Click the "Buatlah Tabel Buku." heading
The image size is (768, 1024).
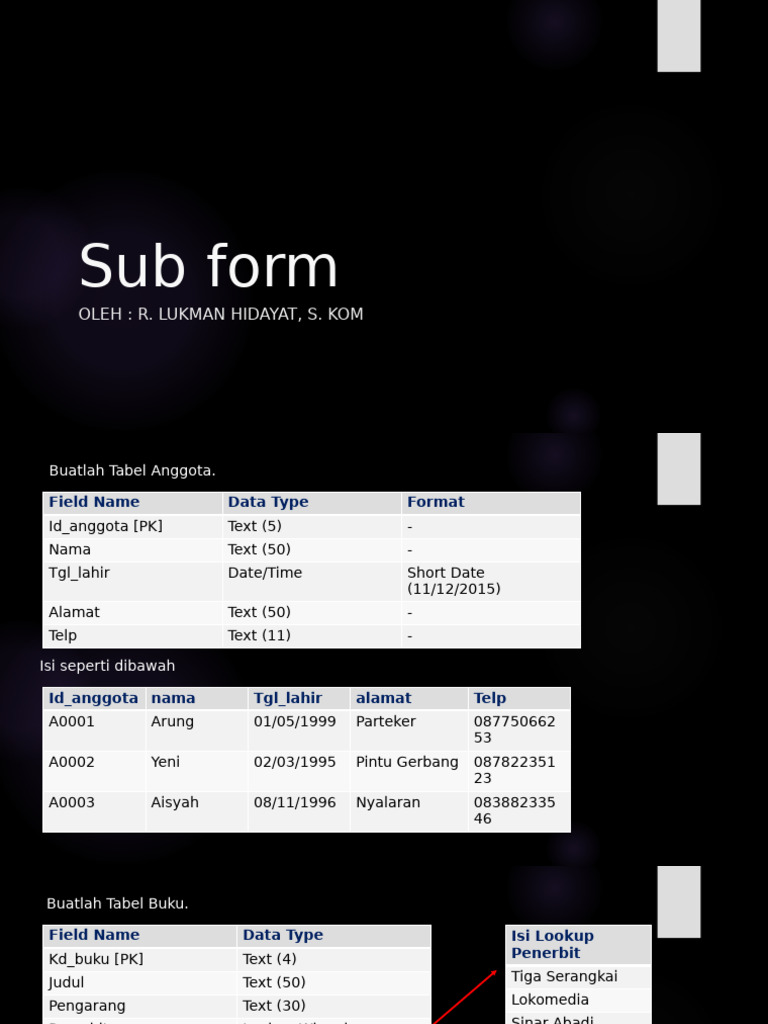[118, 903]
